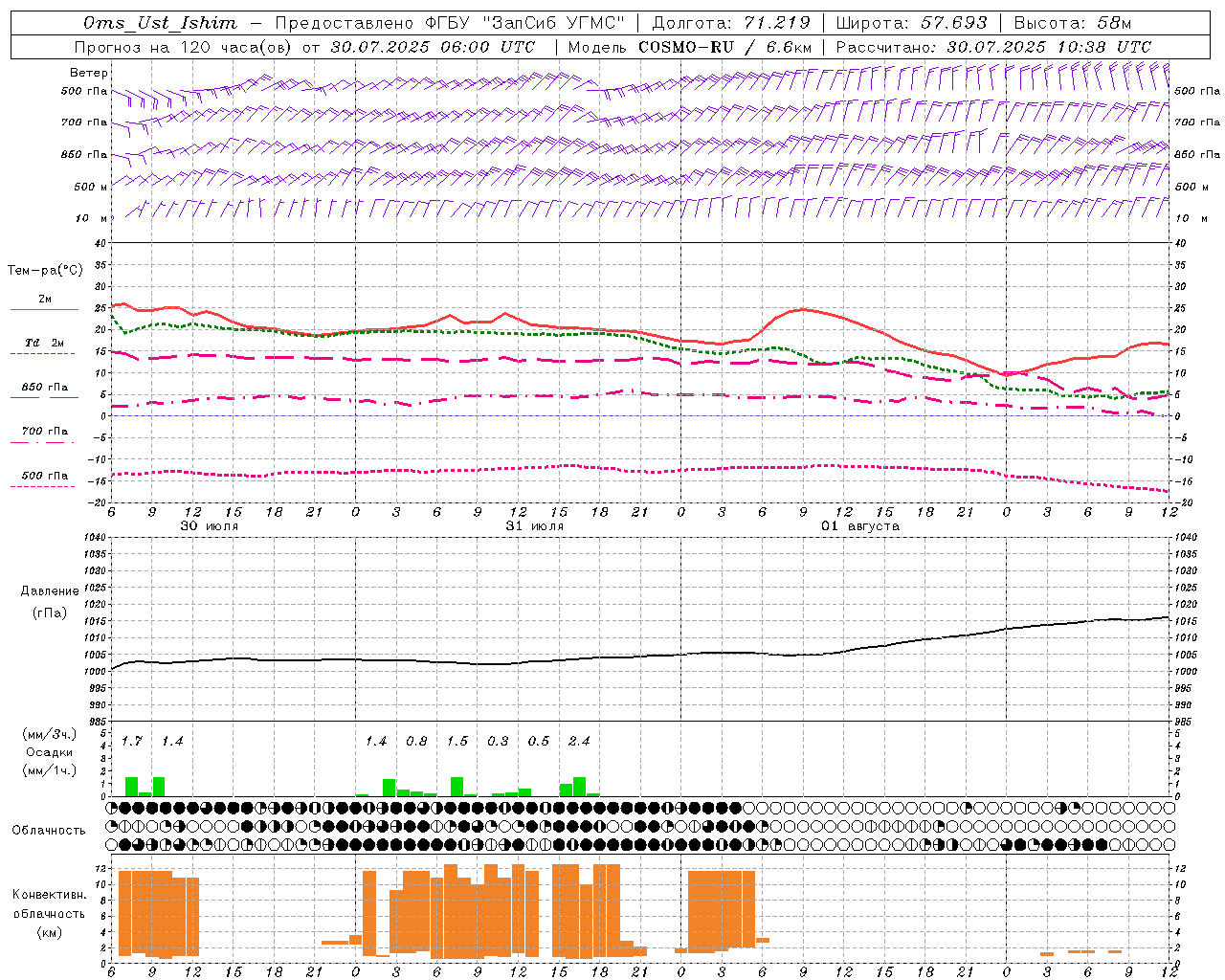The width and height of the screenshot is (1225, 980).
Task: Click the 'Давление' pressure label
Action: coord(50,591)
